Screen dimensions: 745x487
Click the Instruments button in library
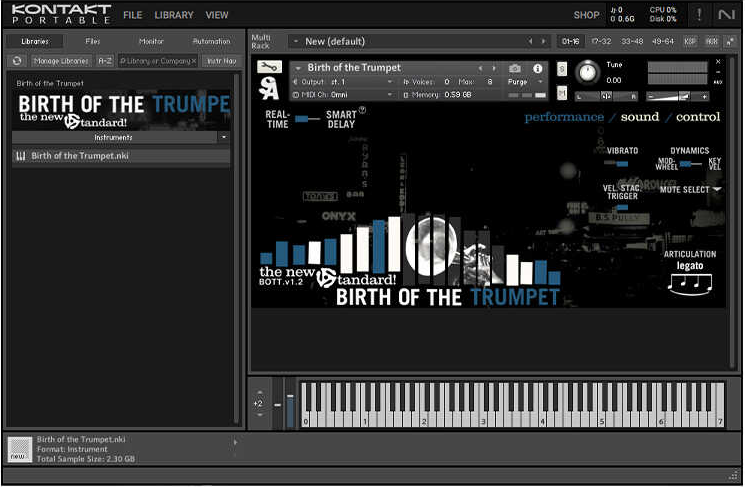(x=115, y=137)
